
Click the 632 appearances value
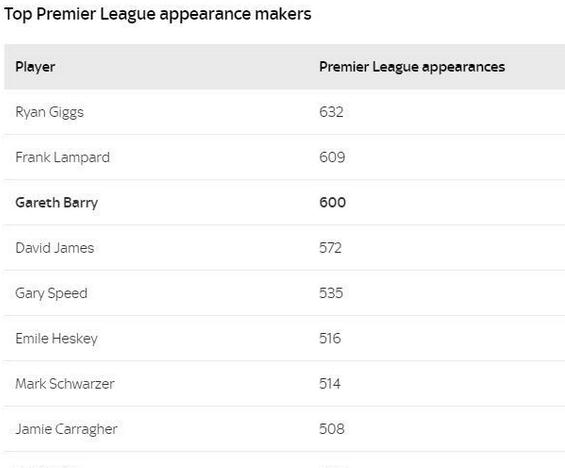pyautogui.click(x=331, y=112)
